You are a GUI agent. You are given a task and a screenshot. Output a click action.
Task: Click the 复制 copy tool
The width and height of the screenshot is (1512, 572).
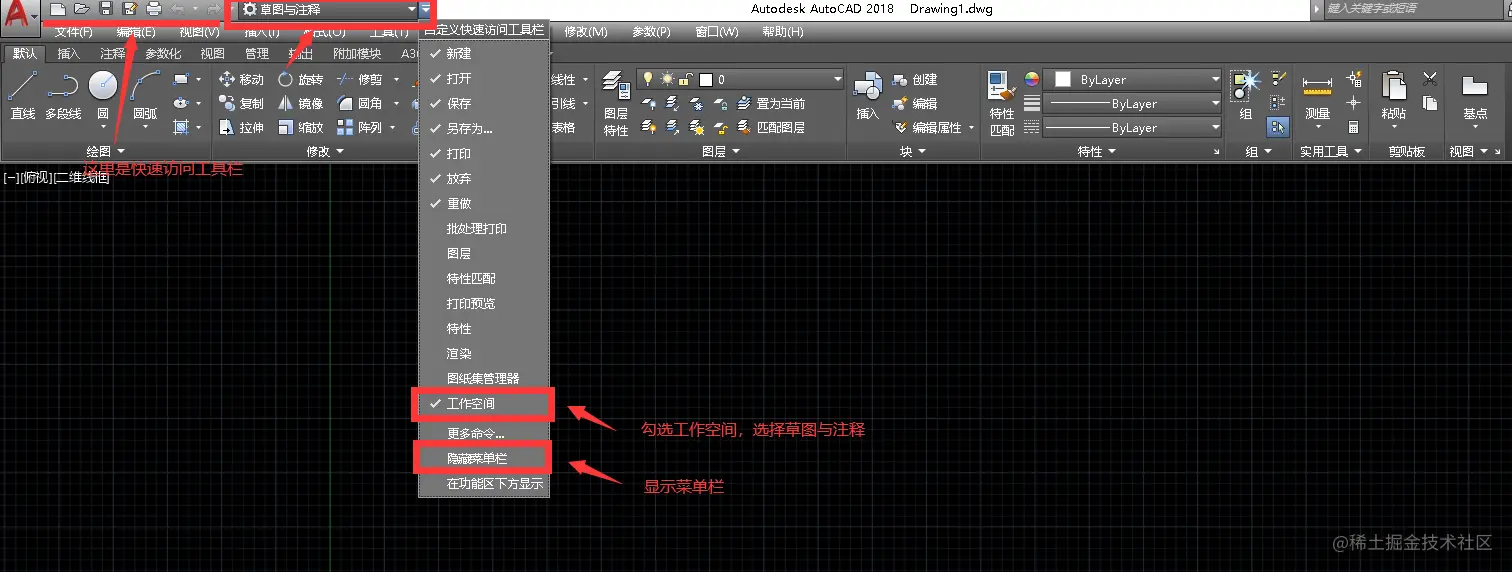tap(241, 103)
